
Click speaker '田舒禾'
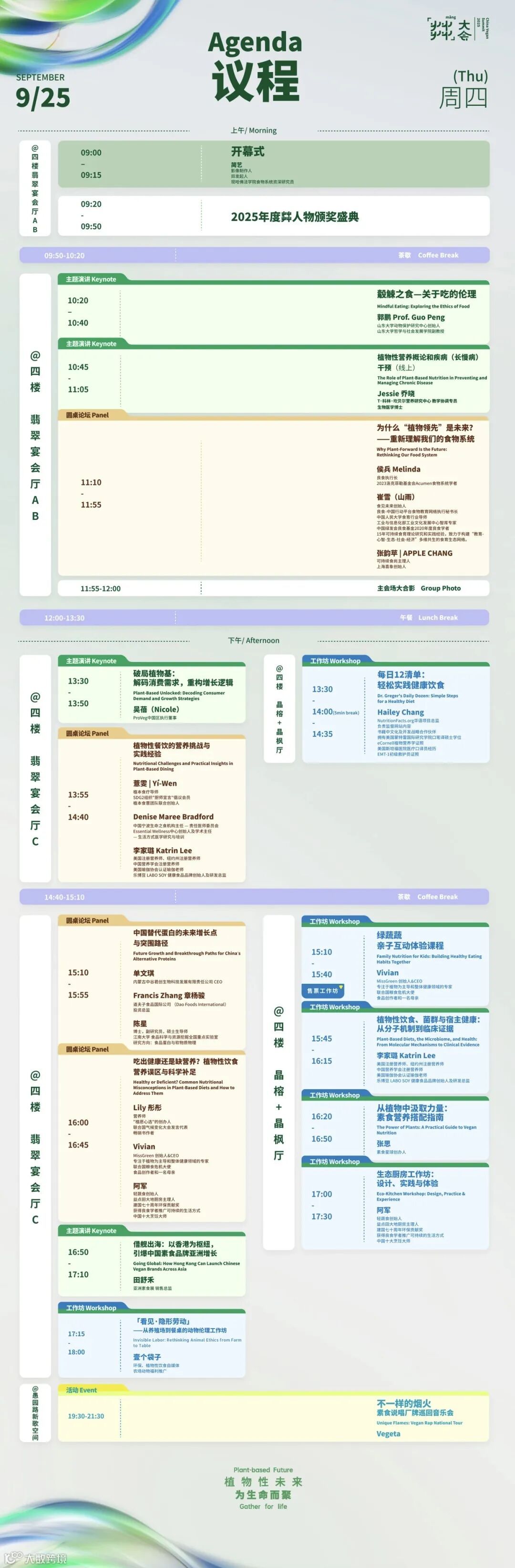tap(143, 1280)
